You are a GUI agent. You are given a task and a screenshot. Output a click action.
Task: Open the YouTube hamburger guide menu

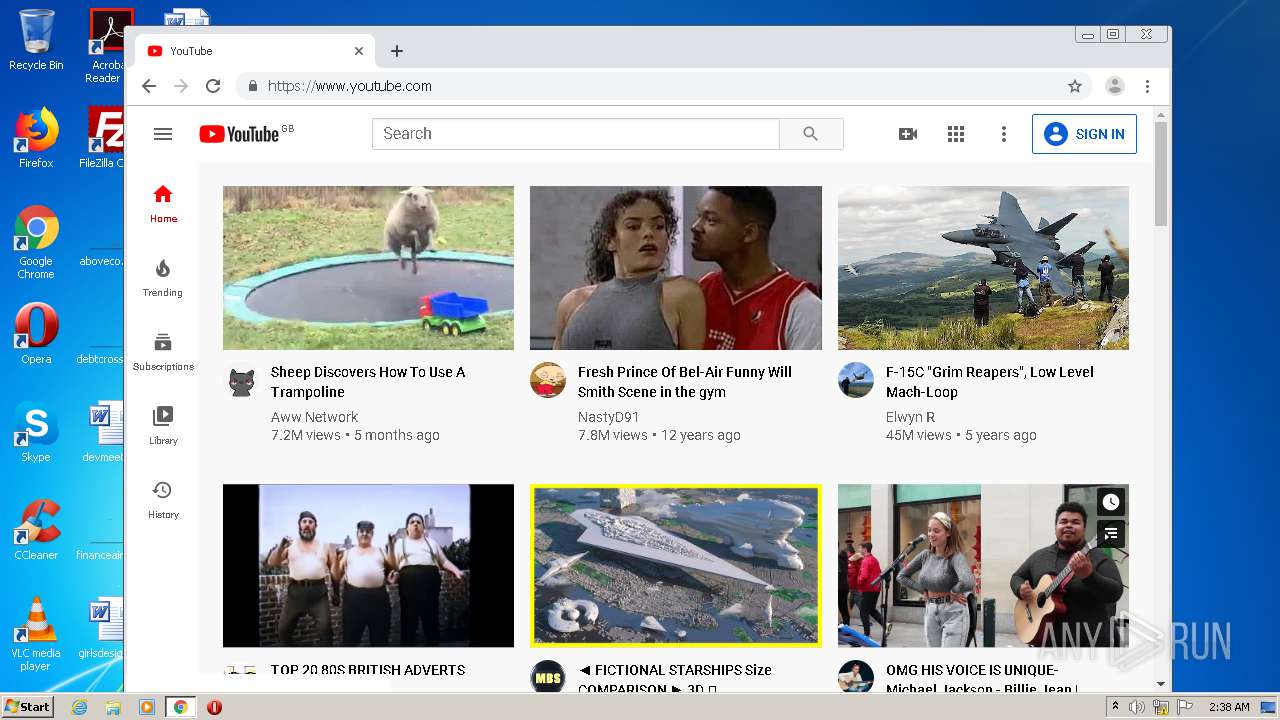(x=163, y=134)
